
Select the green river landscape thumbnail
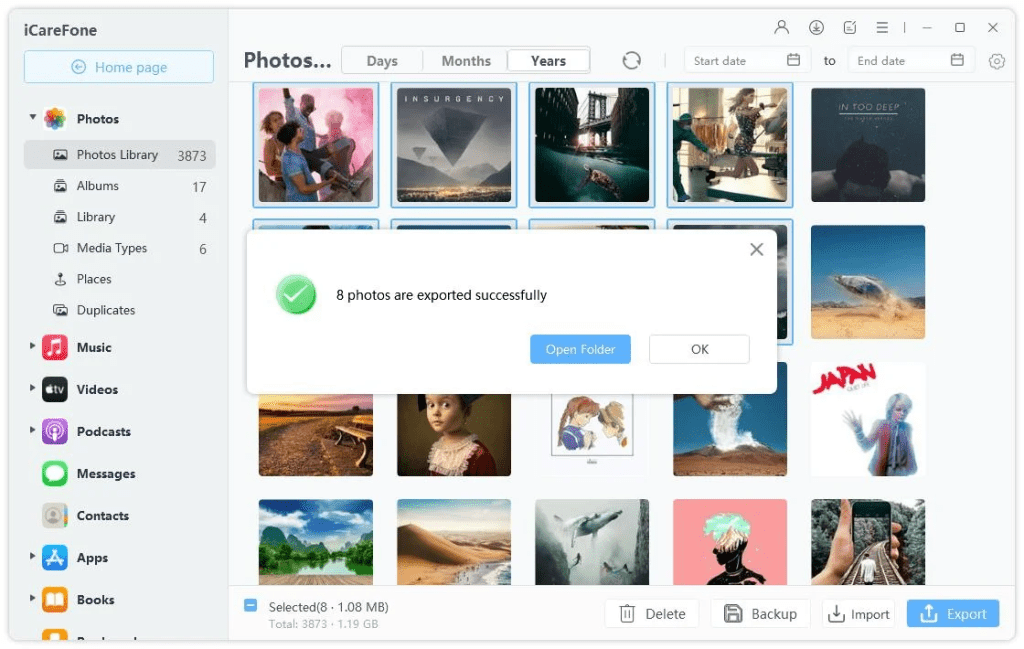click(316, 542)
